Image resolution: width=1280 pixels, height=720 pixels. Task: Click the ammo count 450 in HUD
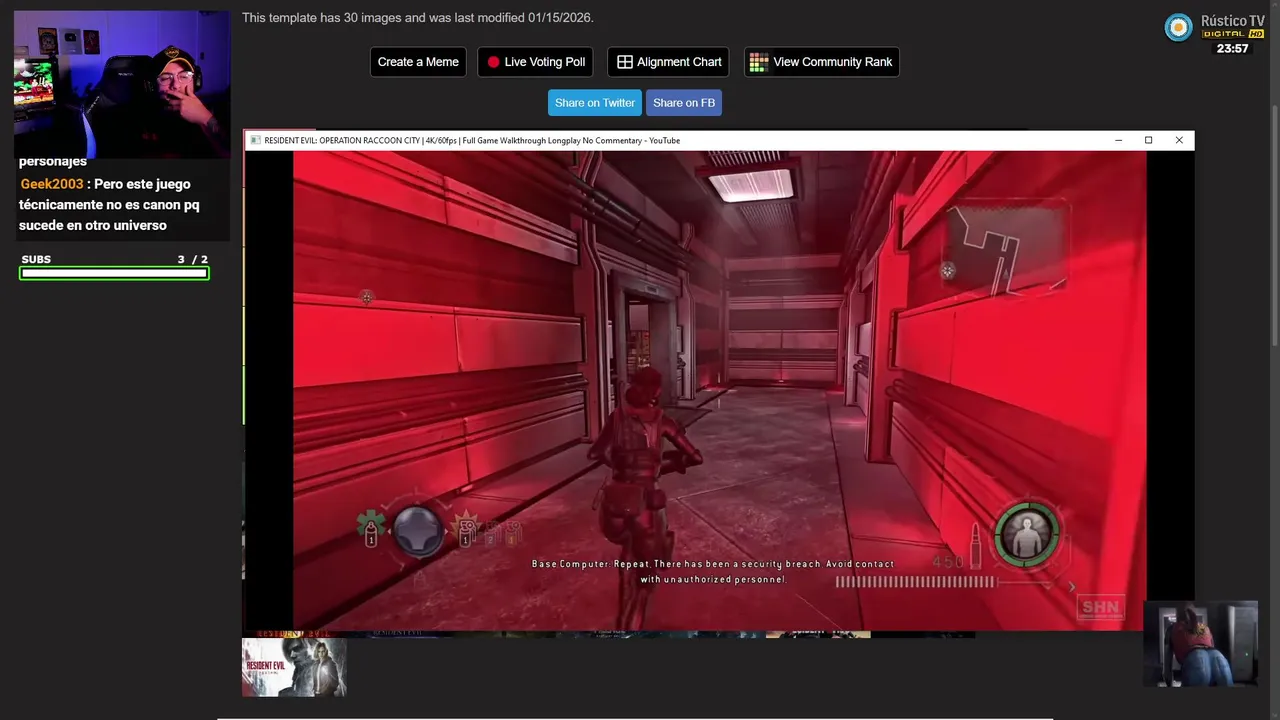[948, 562]
